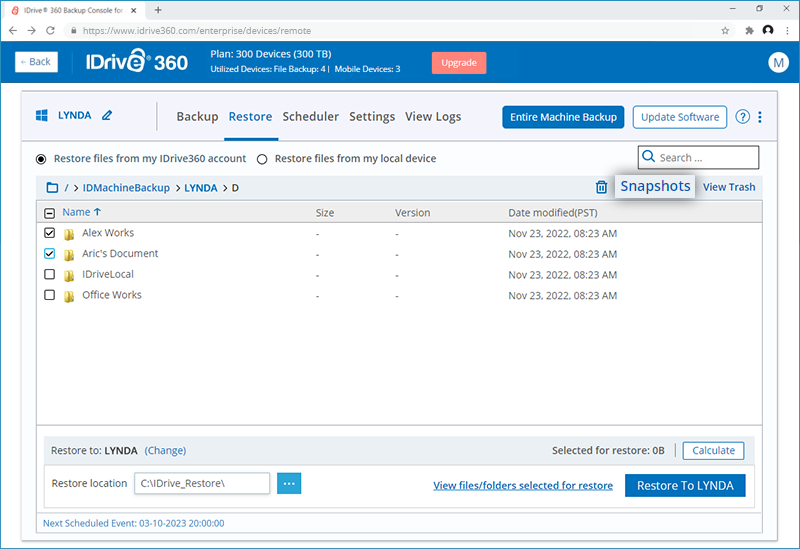Click the Date modified(PST) column header
This screenshot has width=800, height=549.
tap(553, 213)
